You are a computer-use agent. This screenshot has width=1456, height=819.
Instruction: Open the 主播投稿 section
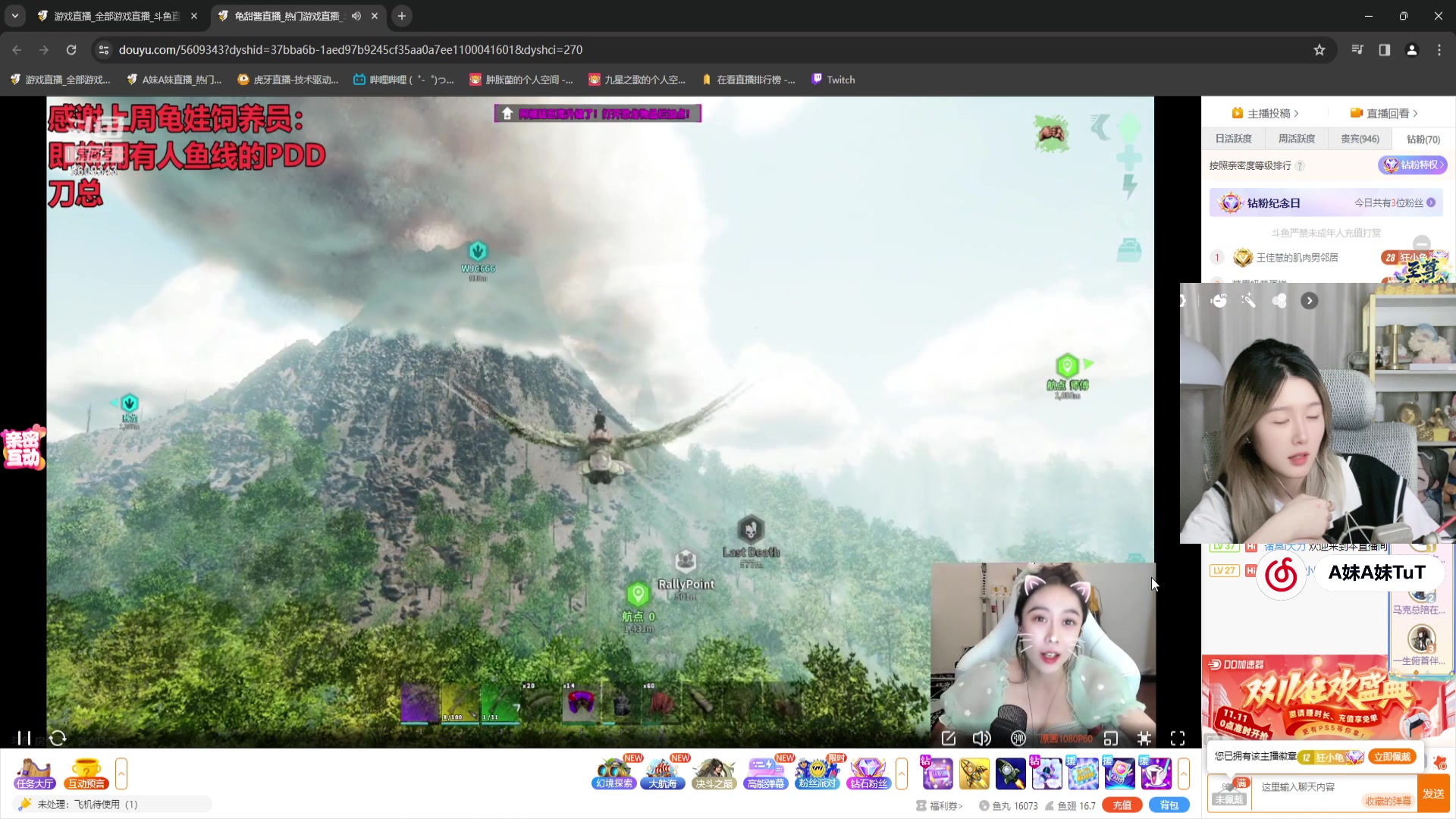(1266, 114)
